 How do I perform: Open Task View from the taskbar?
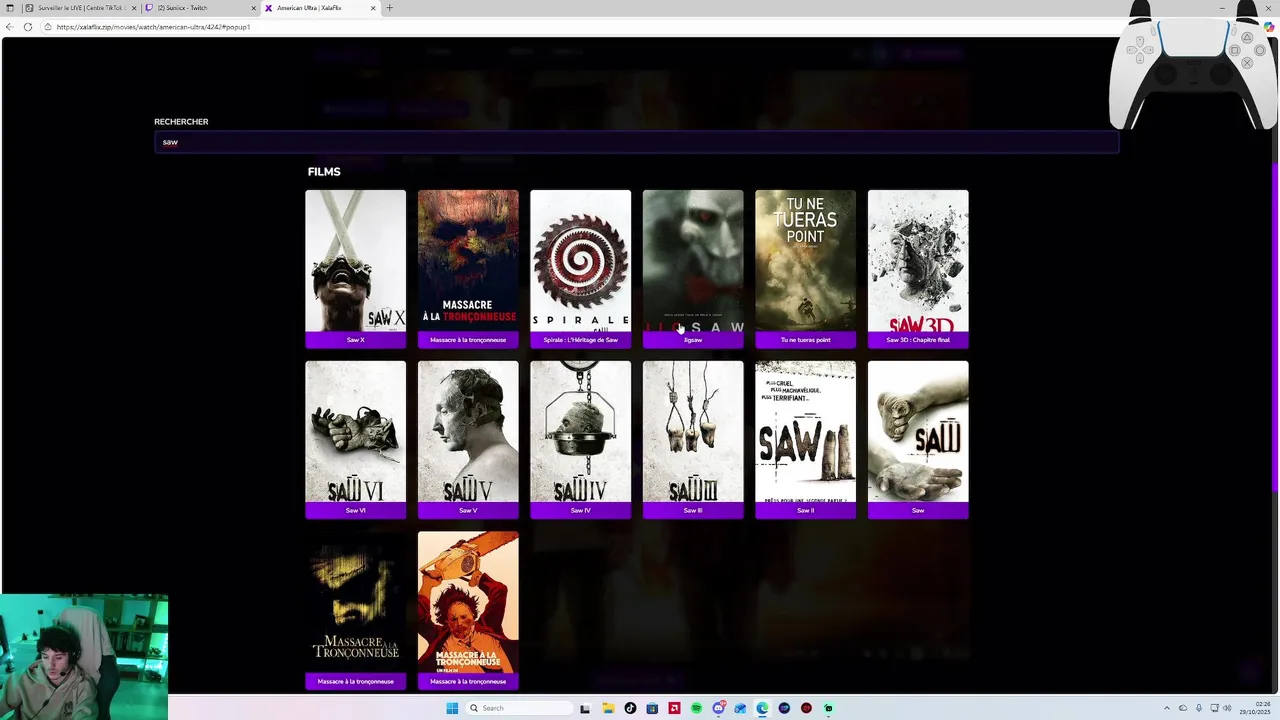[x=585, y=708]
